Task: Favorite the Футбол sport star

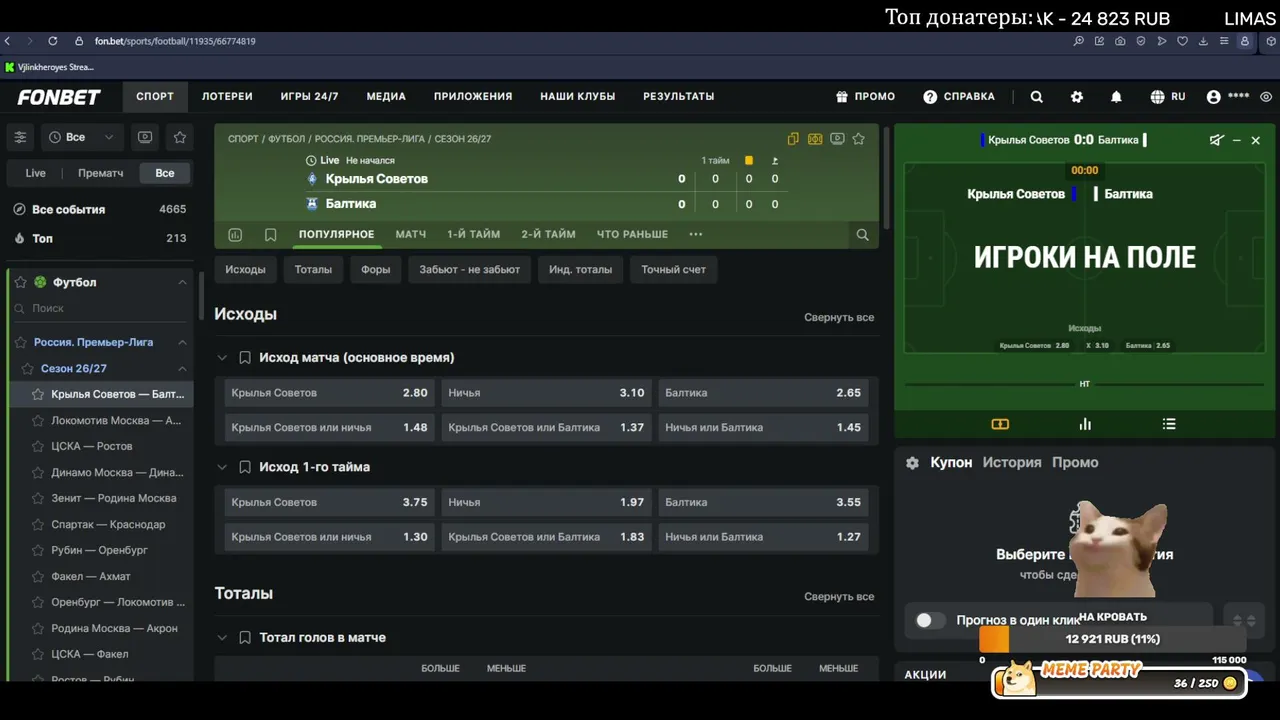Action: click(21, 282)
